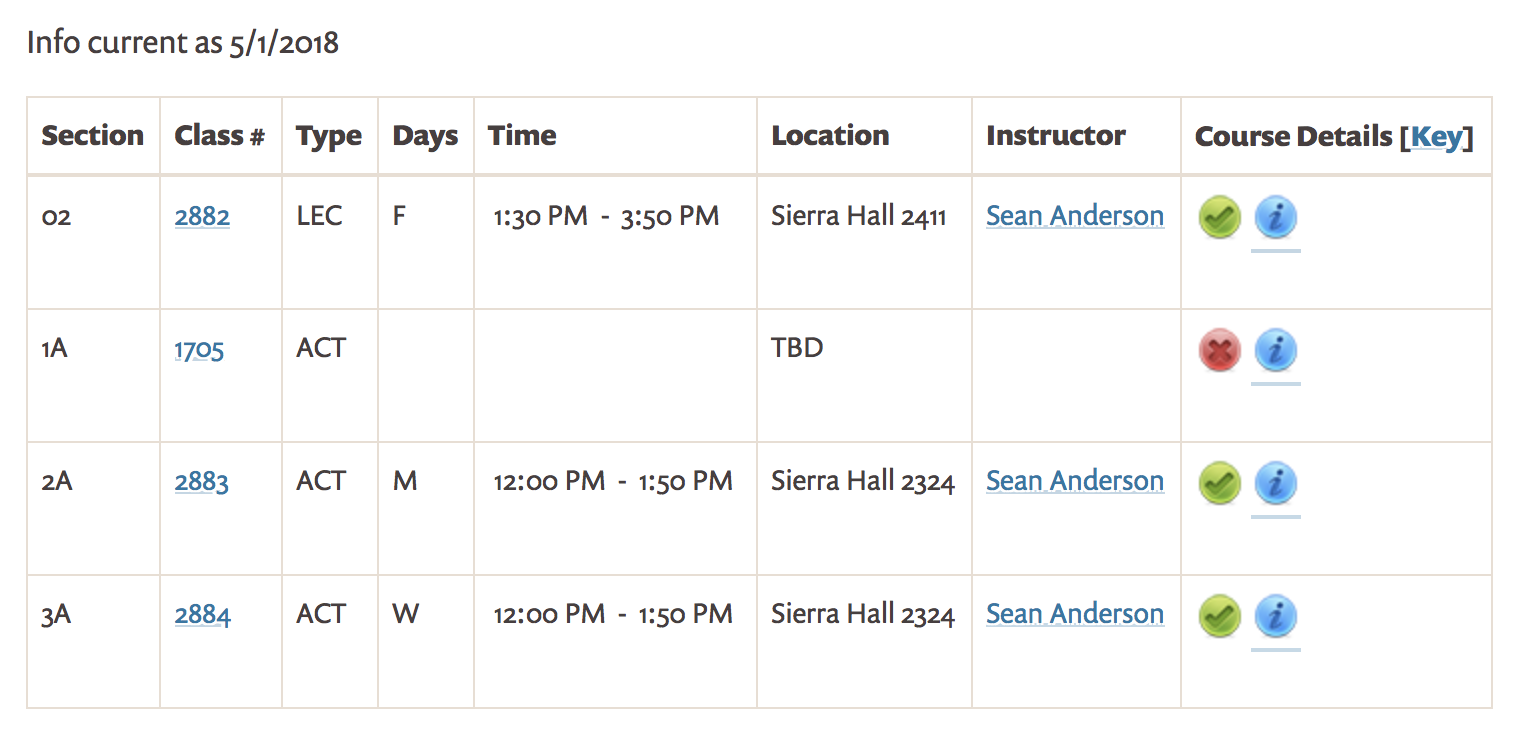Image resolution: width=1514 pixels, height=756 pixels.
Task: Open class number 1705 link
Action: point(199,349)
